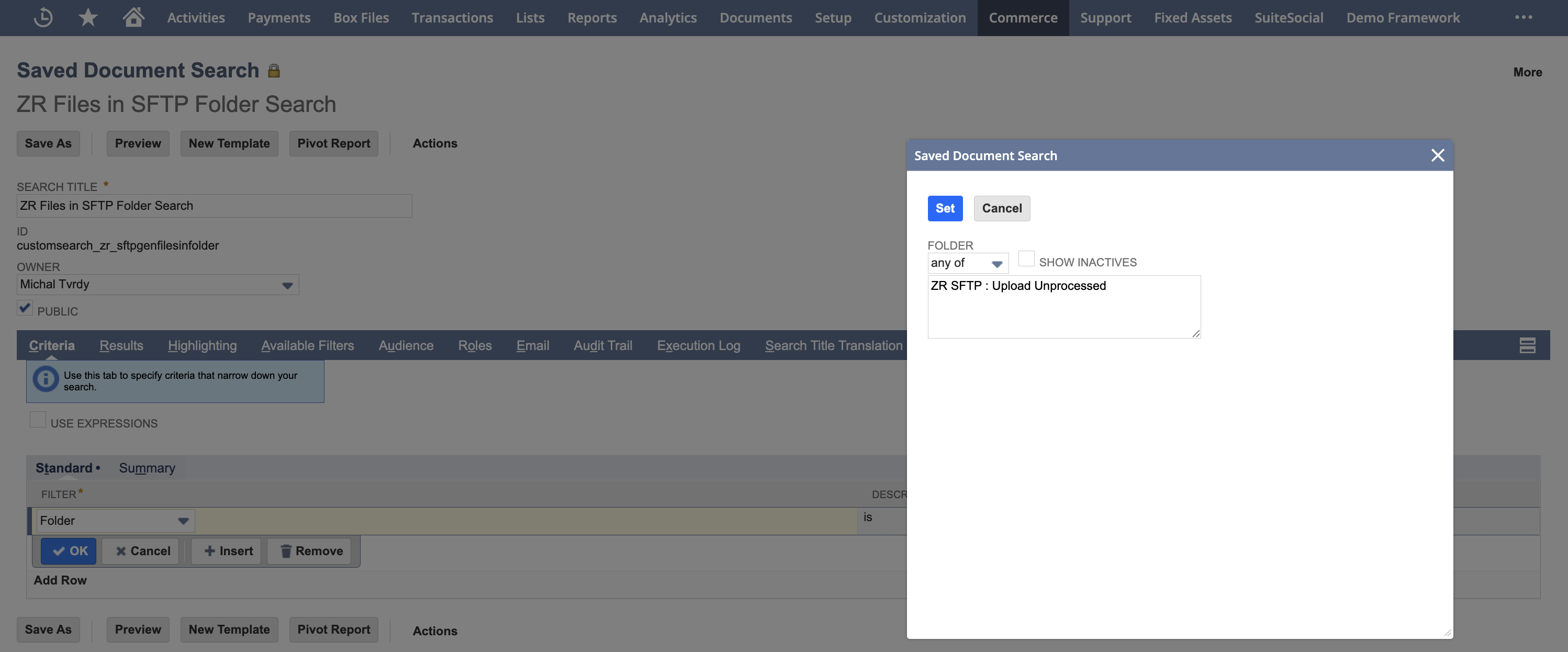Open the Analytics menu

668,18
